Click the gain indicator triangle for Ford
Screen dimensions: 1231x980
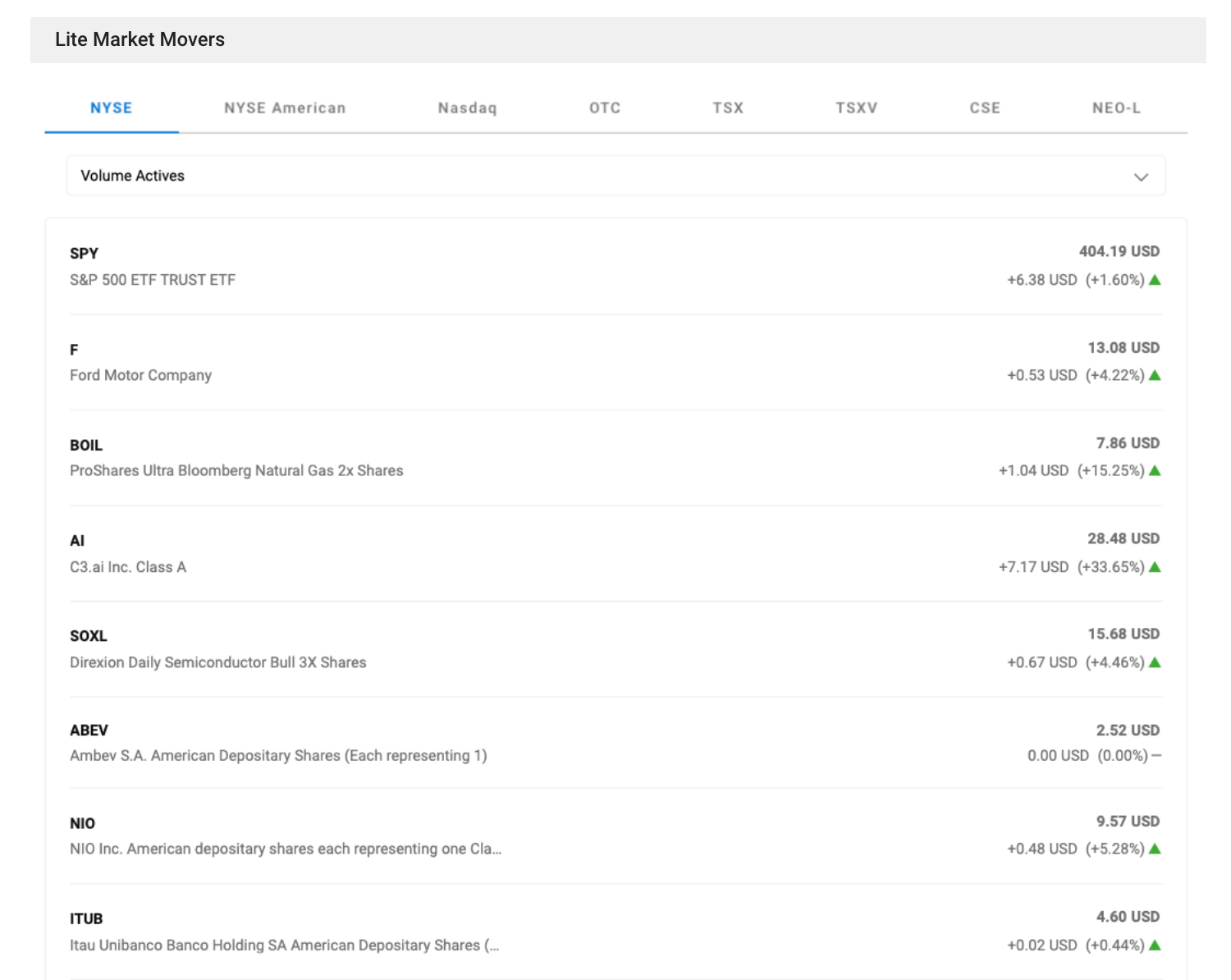tap(1155, 375)
